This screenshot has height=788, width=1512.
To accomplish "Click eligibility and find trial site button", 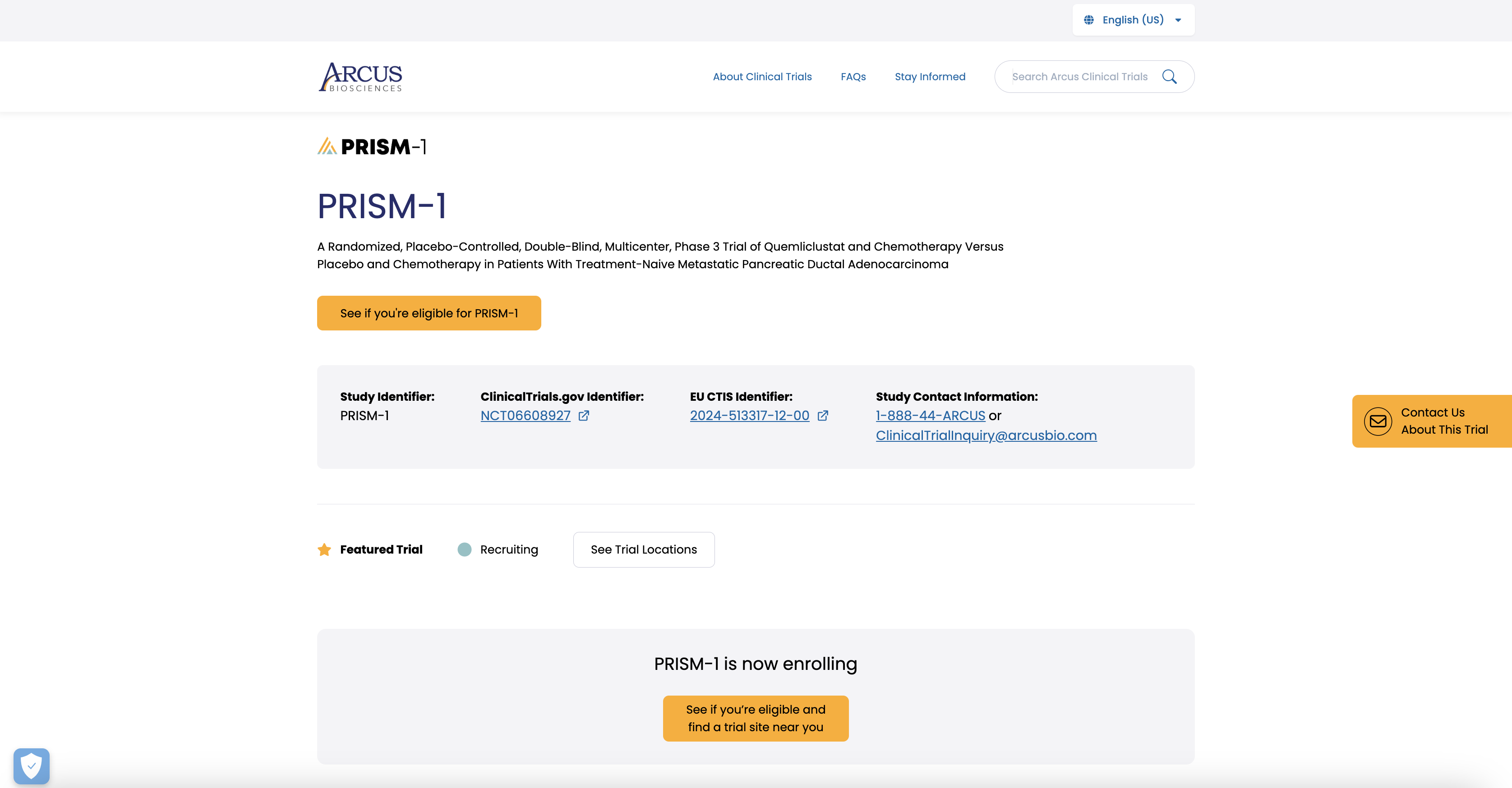I will pyautogui.click(x=756, y=718).
